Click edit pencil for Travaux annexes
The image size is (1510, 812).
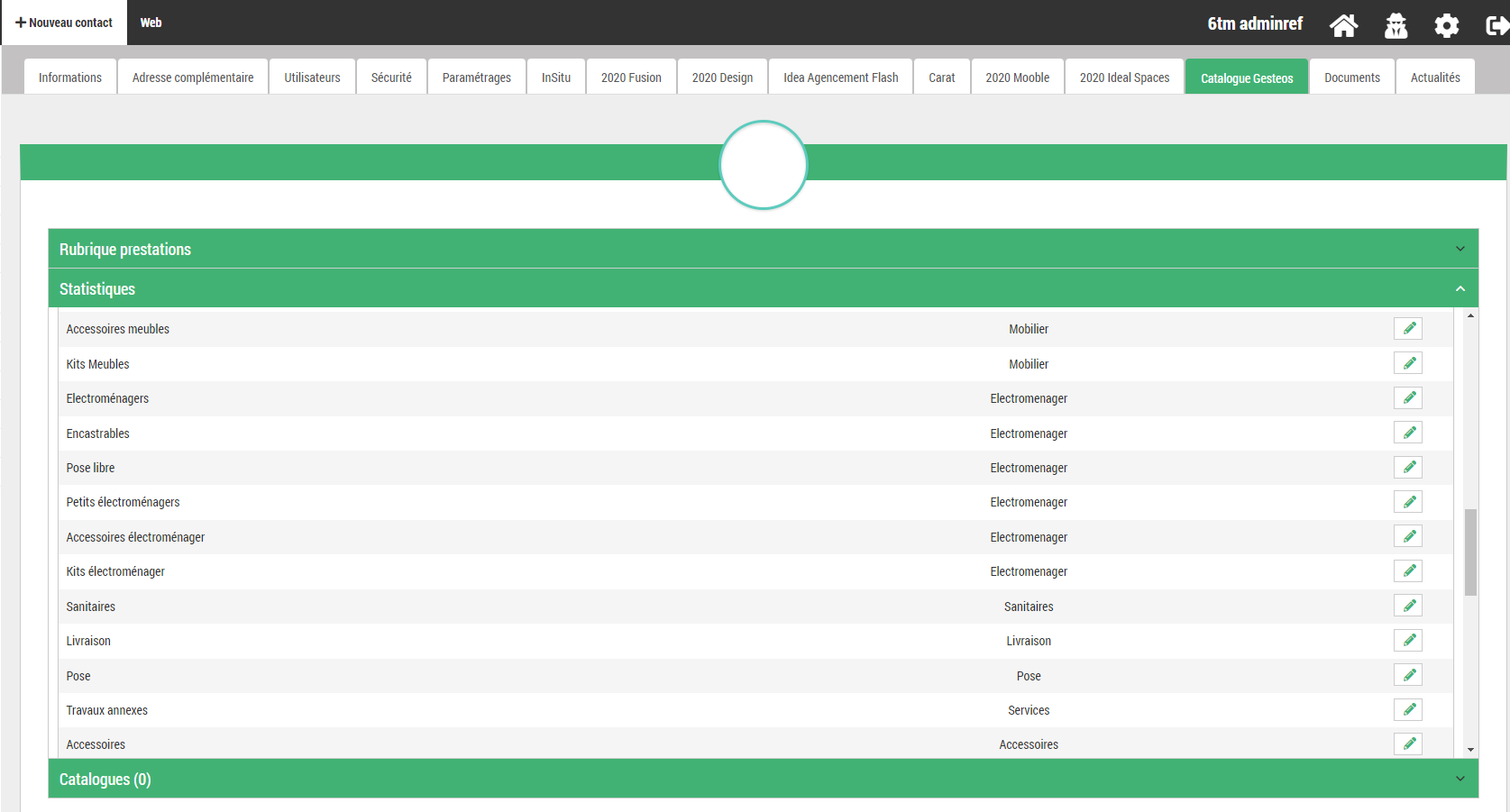[x=1407, y=710]
